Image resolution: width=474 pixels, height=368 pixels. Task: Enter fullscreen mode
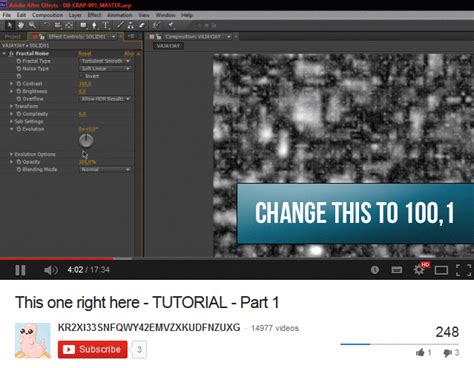tap(463, 270)
